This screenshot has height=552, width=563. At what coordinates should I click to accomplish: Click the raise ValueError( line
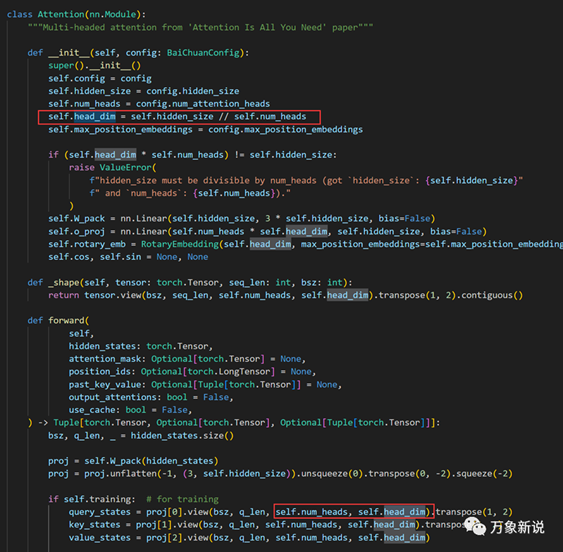(113, 167)
